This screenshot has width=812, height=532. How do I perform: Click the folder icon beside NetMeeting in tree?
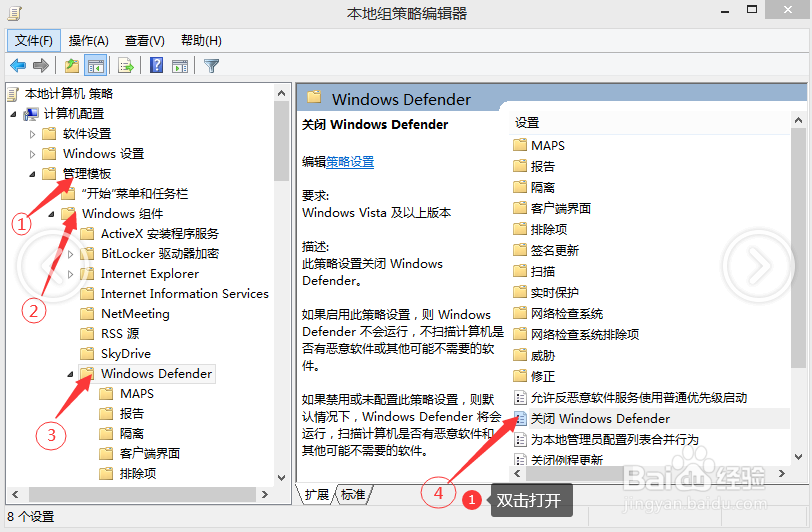point(88,314)
